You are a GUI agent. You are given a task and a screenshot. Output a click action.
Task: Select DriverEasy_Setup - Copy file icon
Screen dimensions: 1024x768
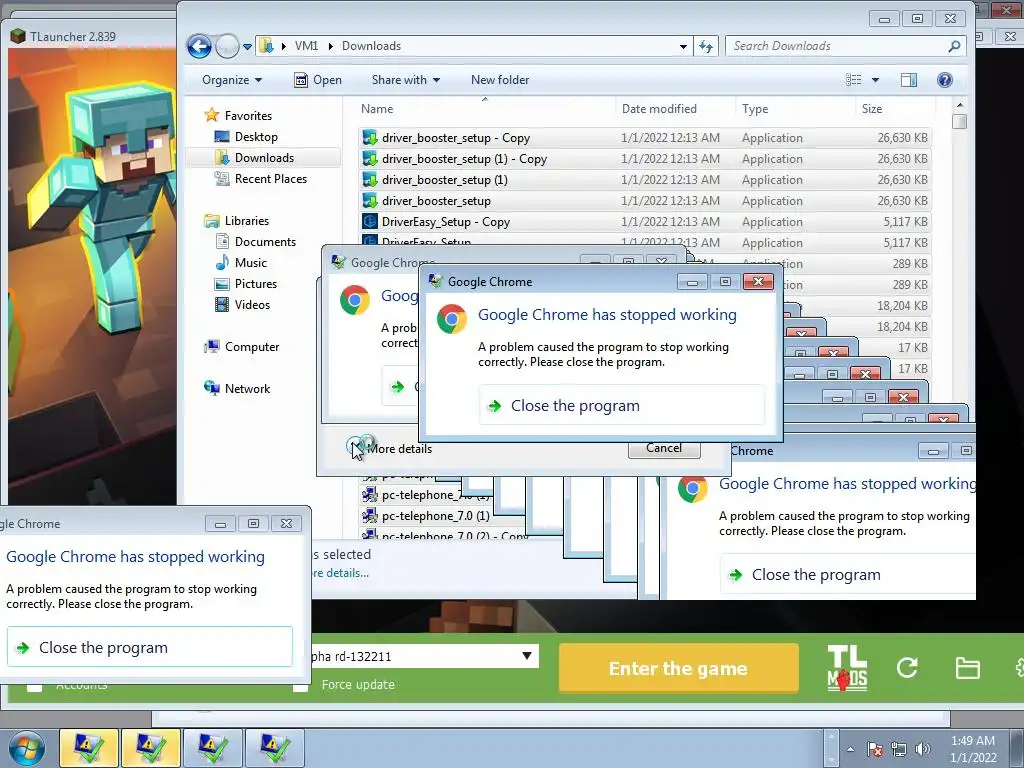pos(370,221)
